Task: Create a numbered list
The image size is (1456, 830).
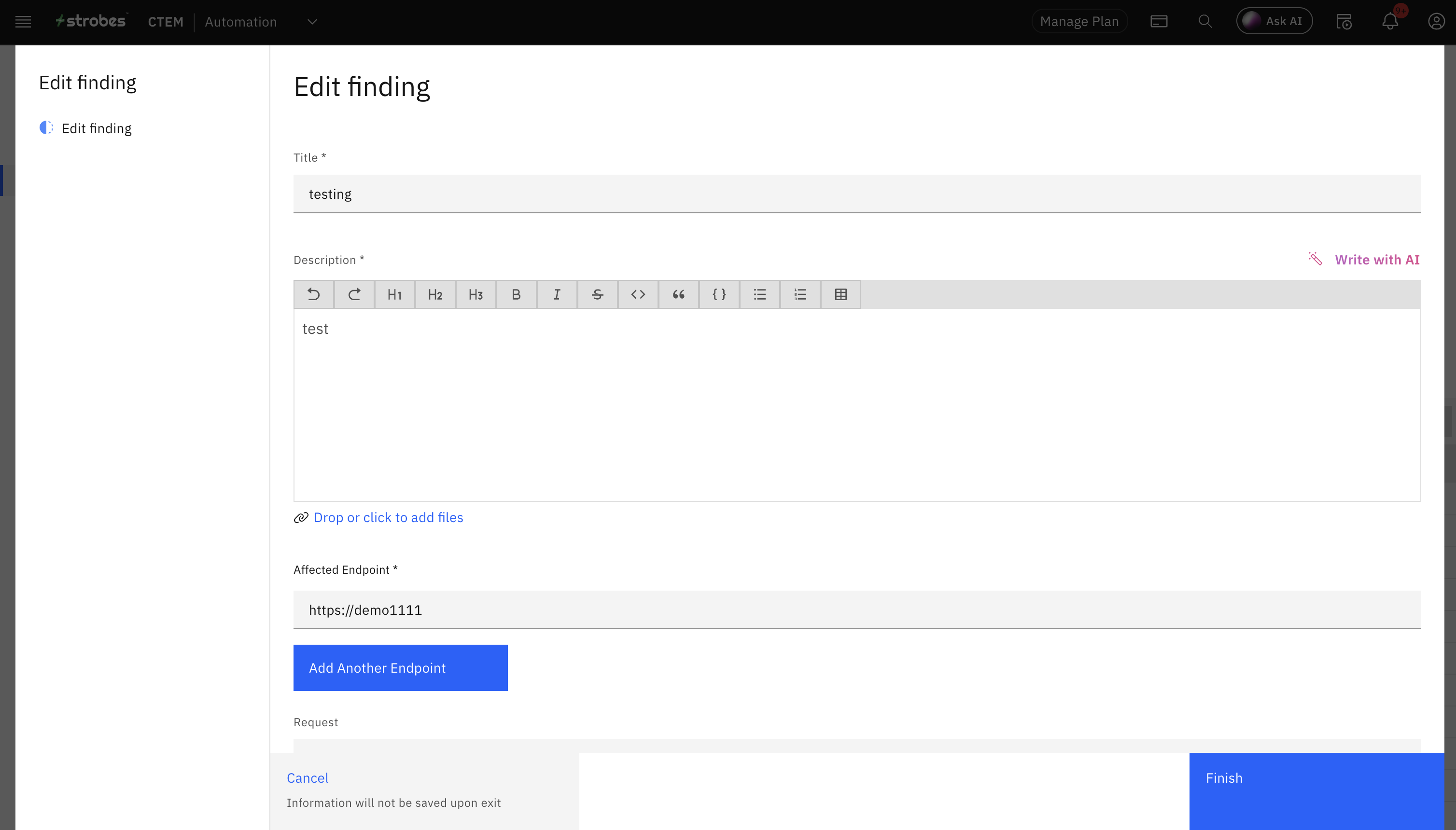Action: (x=799, y=294)
